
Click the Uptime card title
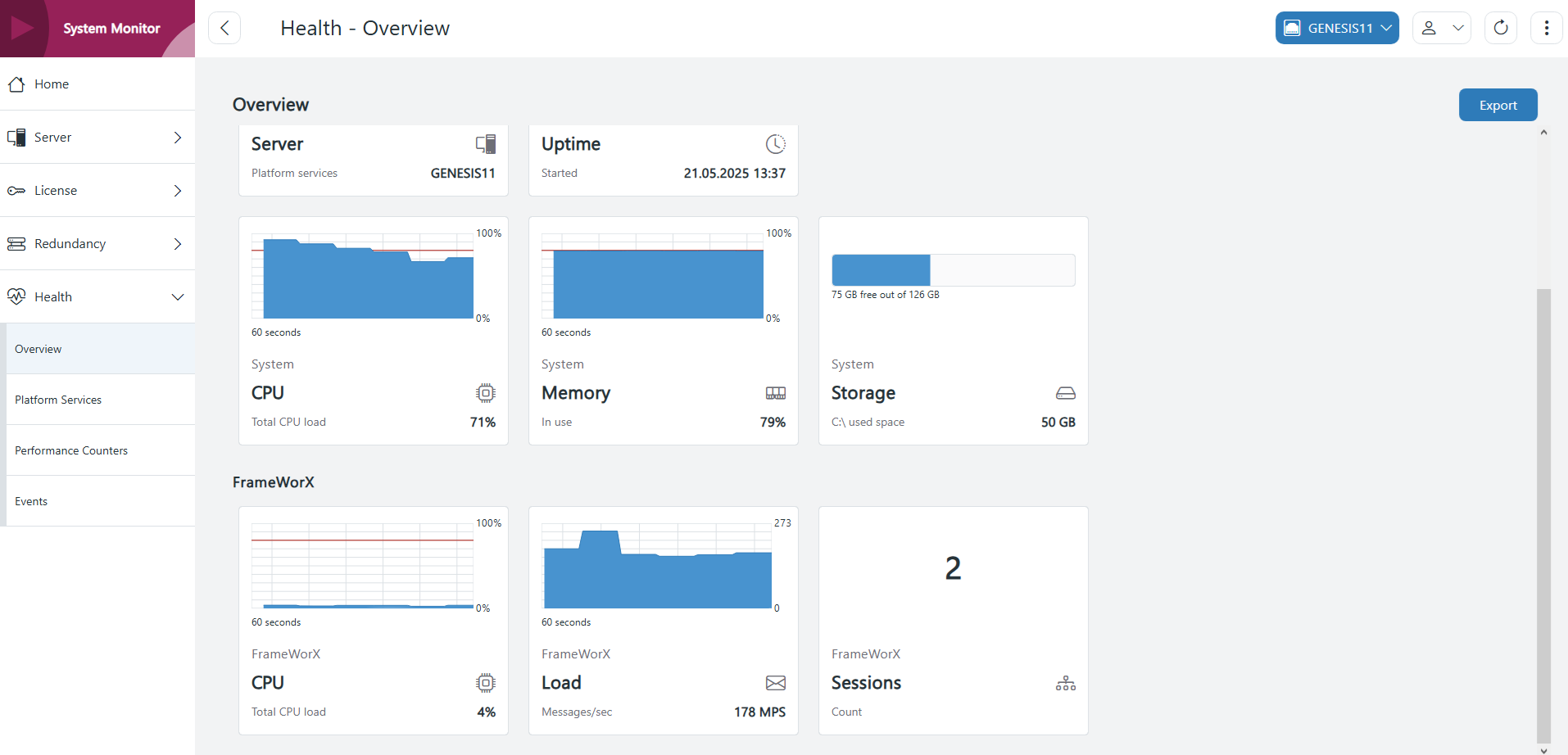pos(571,144)
